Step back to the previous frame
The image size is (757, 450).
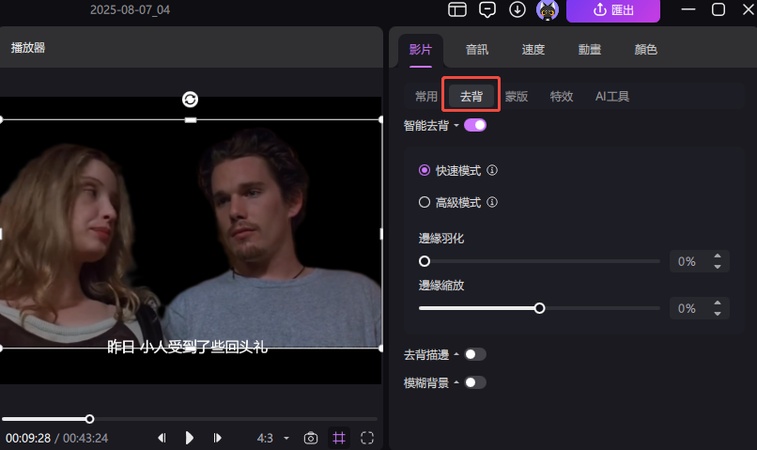click(162, 438)
